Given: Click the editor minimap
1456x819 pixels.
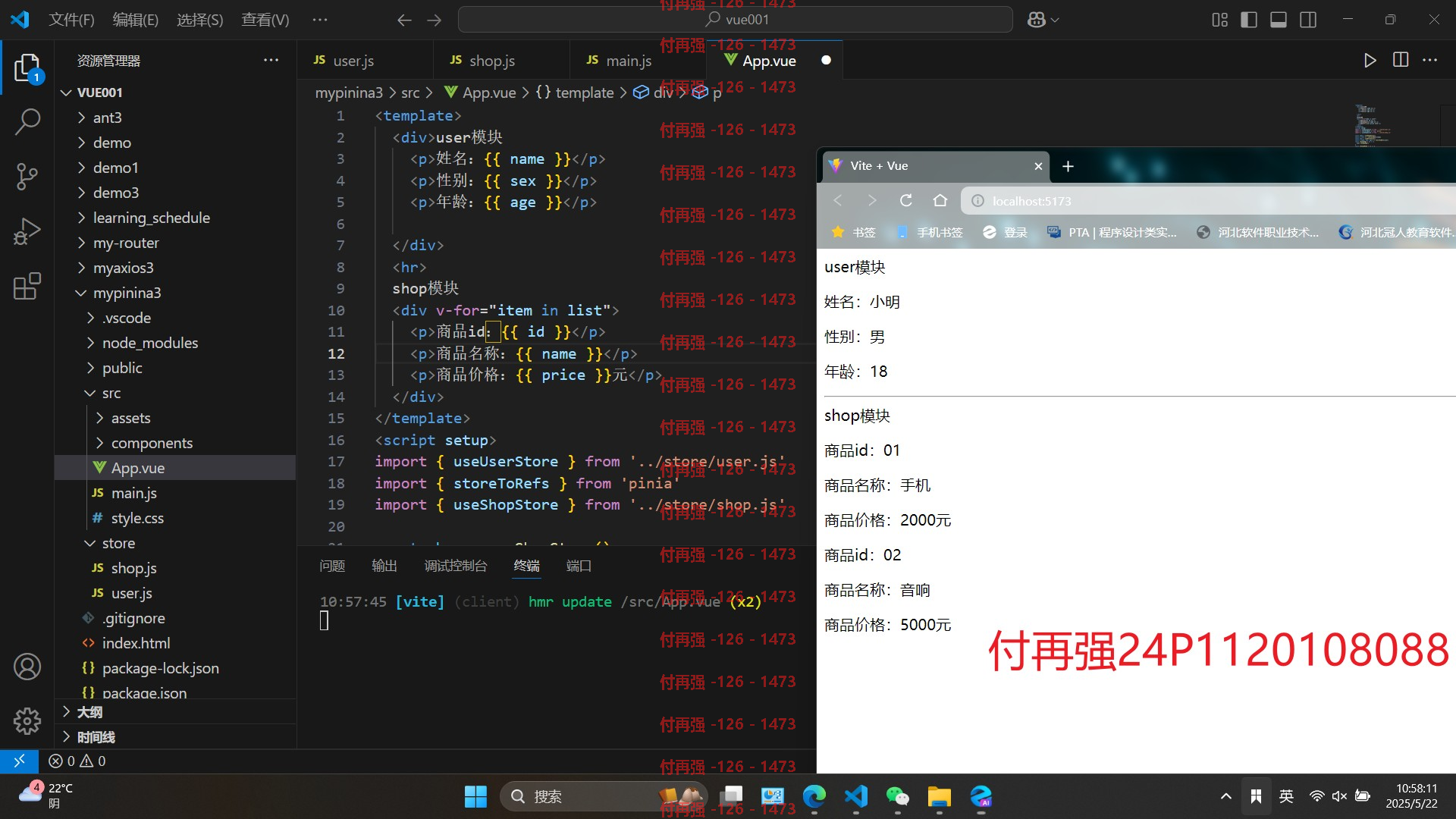Looking at the screenshot, I should (x=1373, y=125).
